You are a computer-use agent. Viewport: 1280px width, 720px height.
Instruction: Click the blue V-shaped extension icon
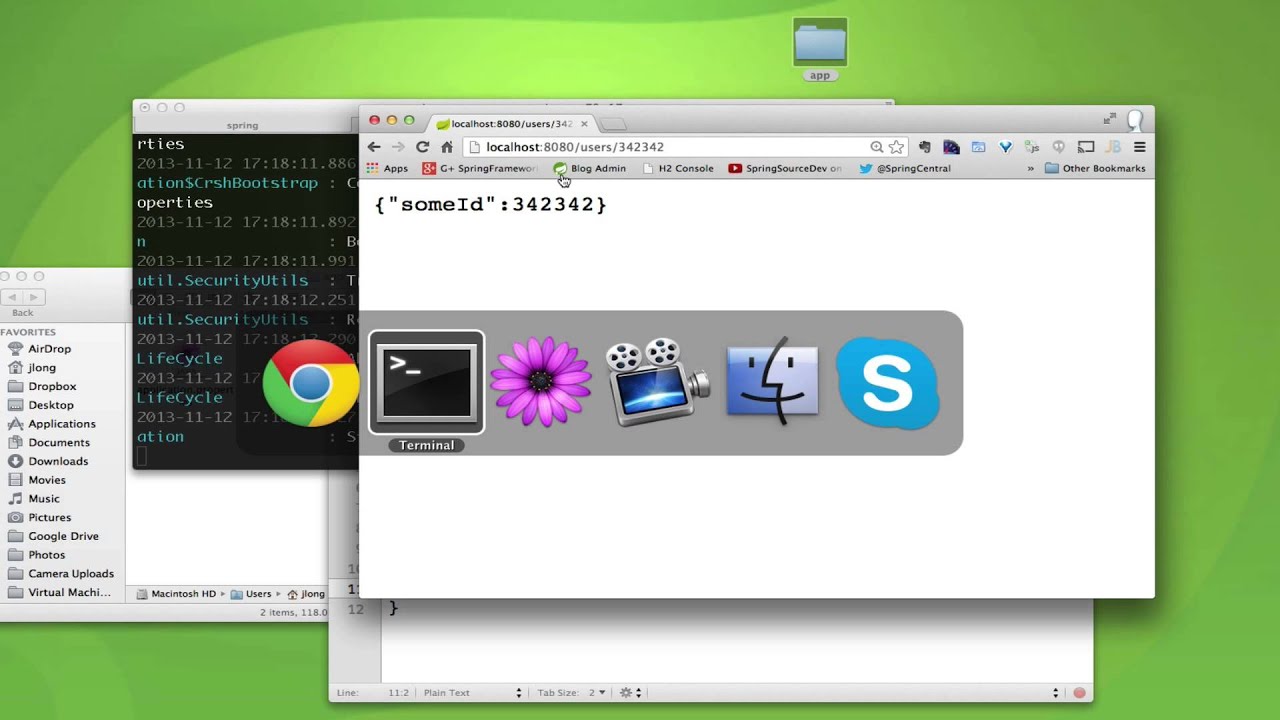click(x=1006, y=147)
